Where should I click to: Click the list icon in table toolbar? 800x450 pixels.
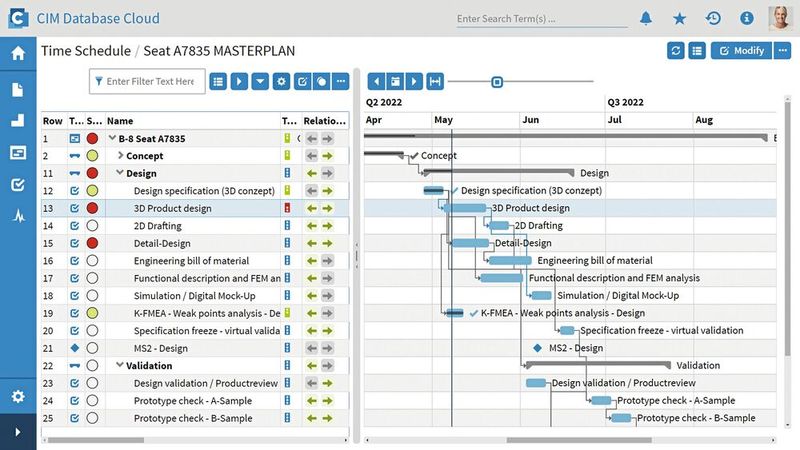(218, 82)
